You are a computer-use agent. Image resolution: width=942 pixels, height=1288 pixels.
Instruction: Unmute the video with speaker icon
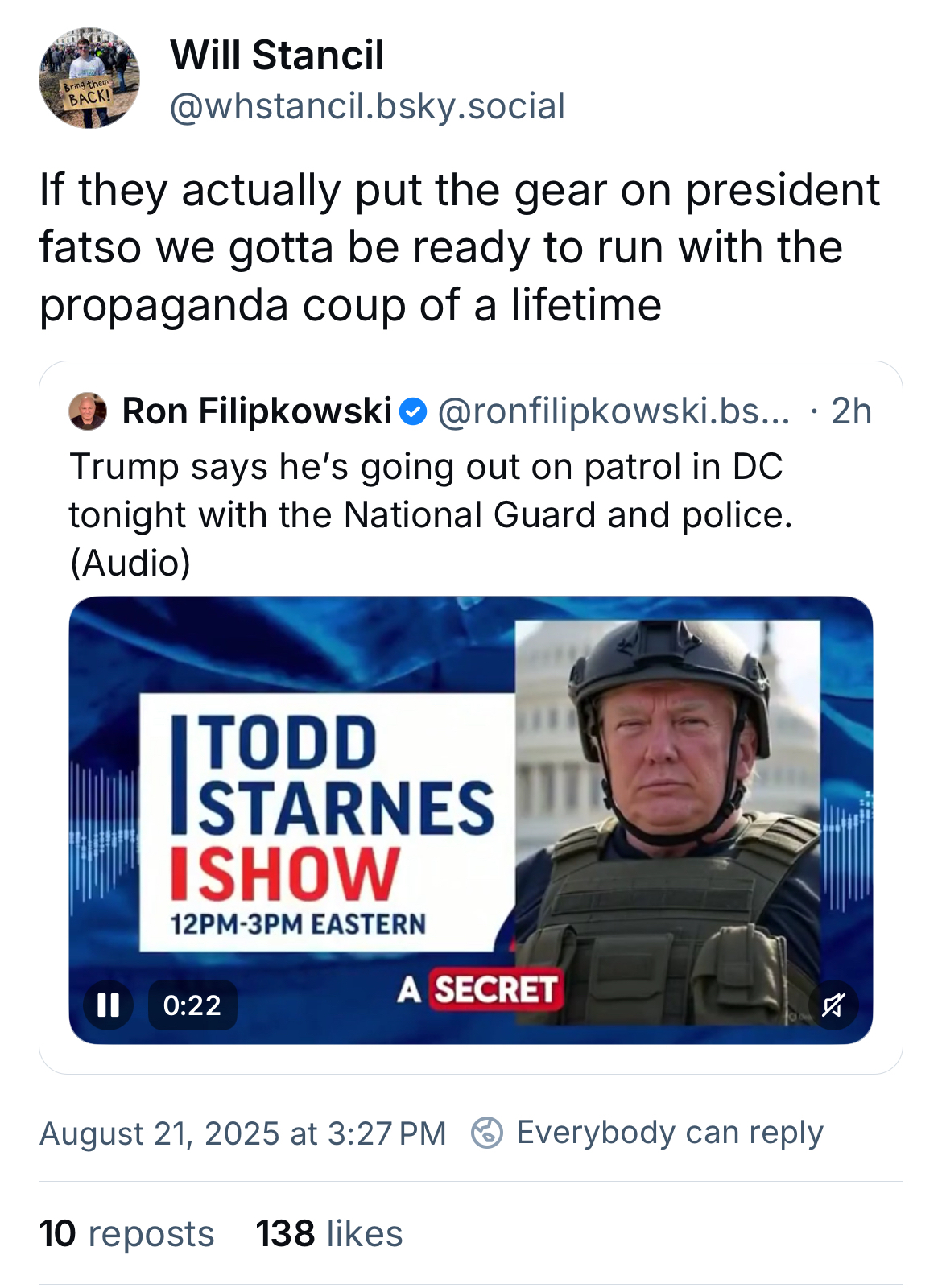(x=833, y=1005)
